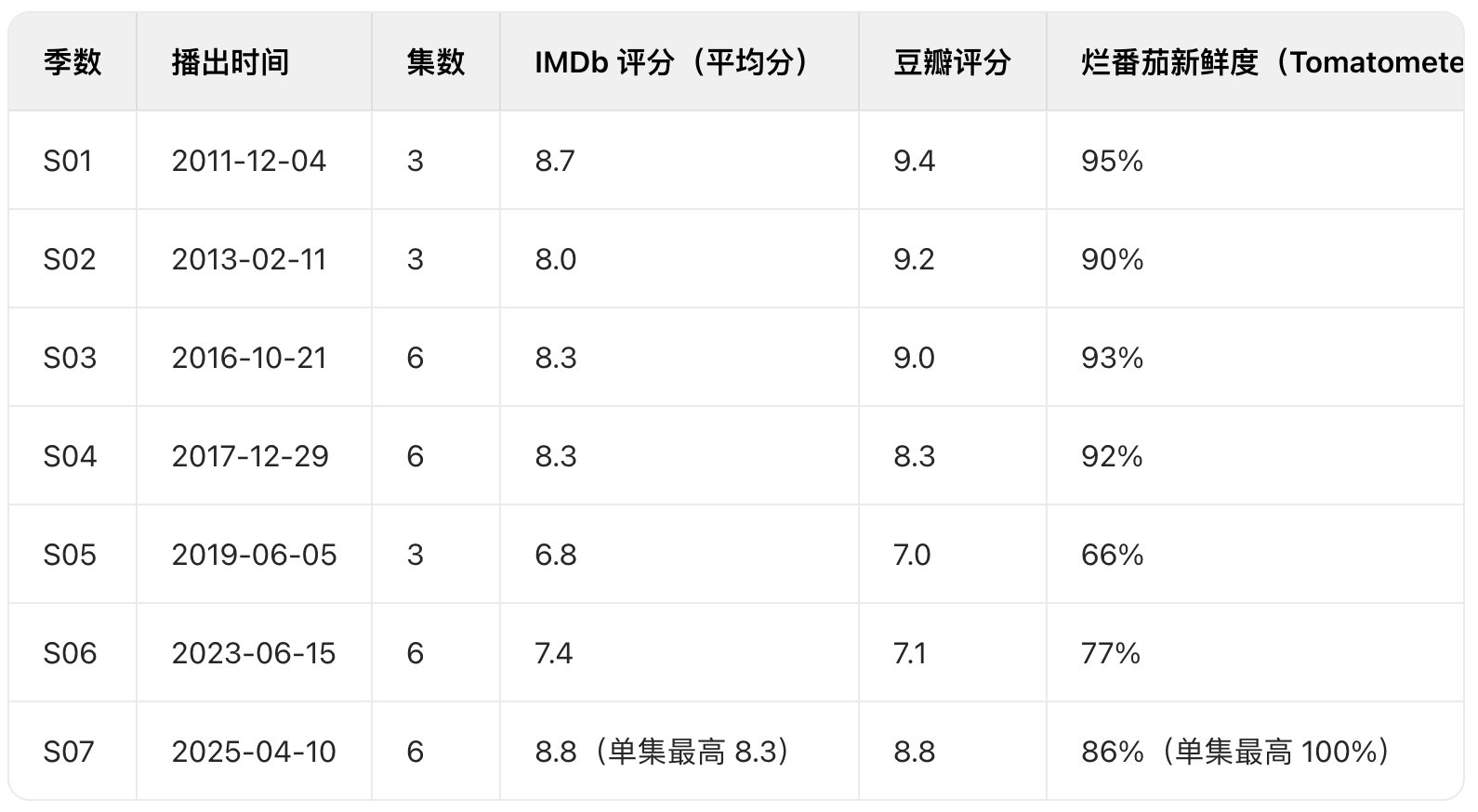Click the 豆瓣评分 column header
This screenshot has height=812, width=1478.
pyautogui.click(x=952, y=62)
